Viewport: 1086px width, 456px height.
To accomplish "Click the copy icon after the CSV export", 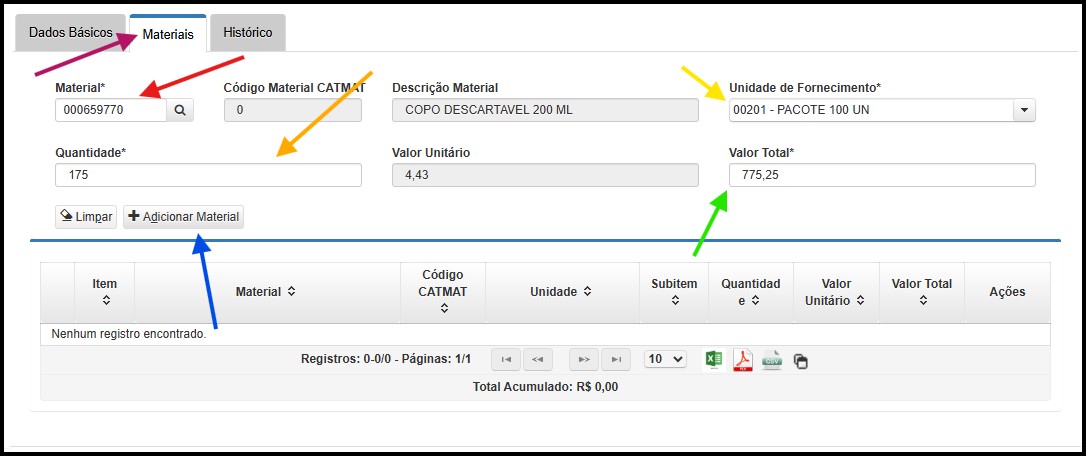I will point(800,360).
